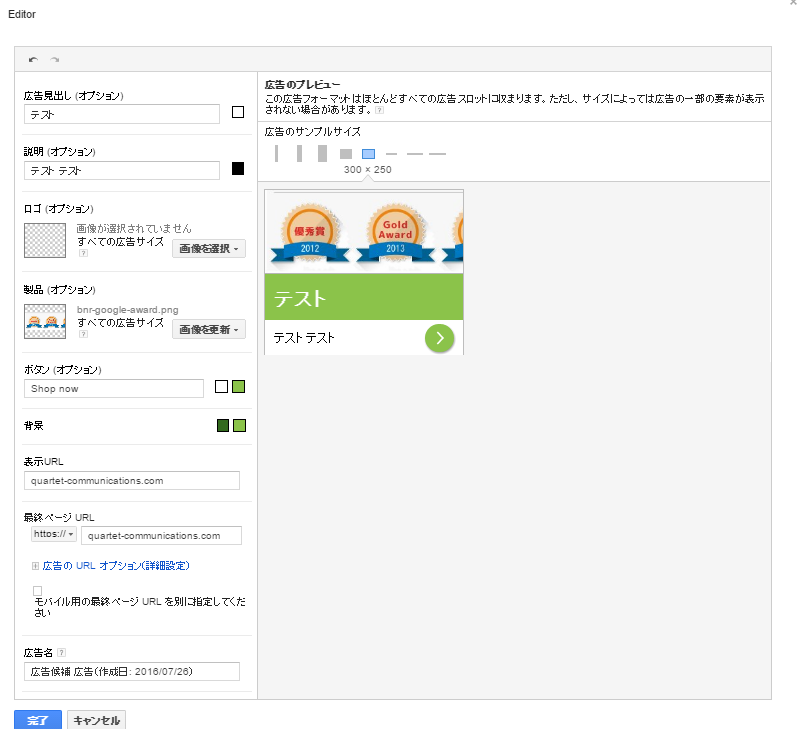This screenshot has width=801, height=734.
Task: Click the redo arrow icon
Action: tap(54, 60)
